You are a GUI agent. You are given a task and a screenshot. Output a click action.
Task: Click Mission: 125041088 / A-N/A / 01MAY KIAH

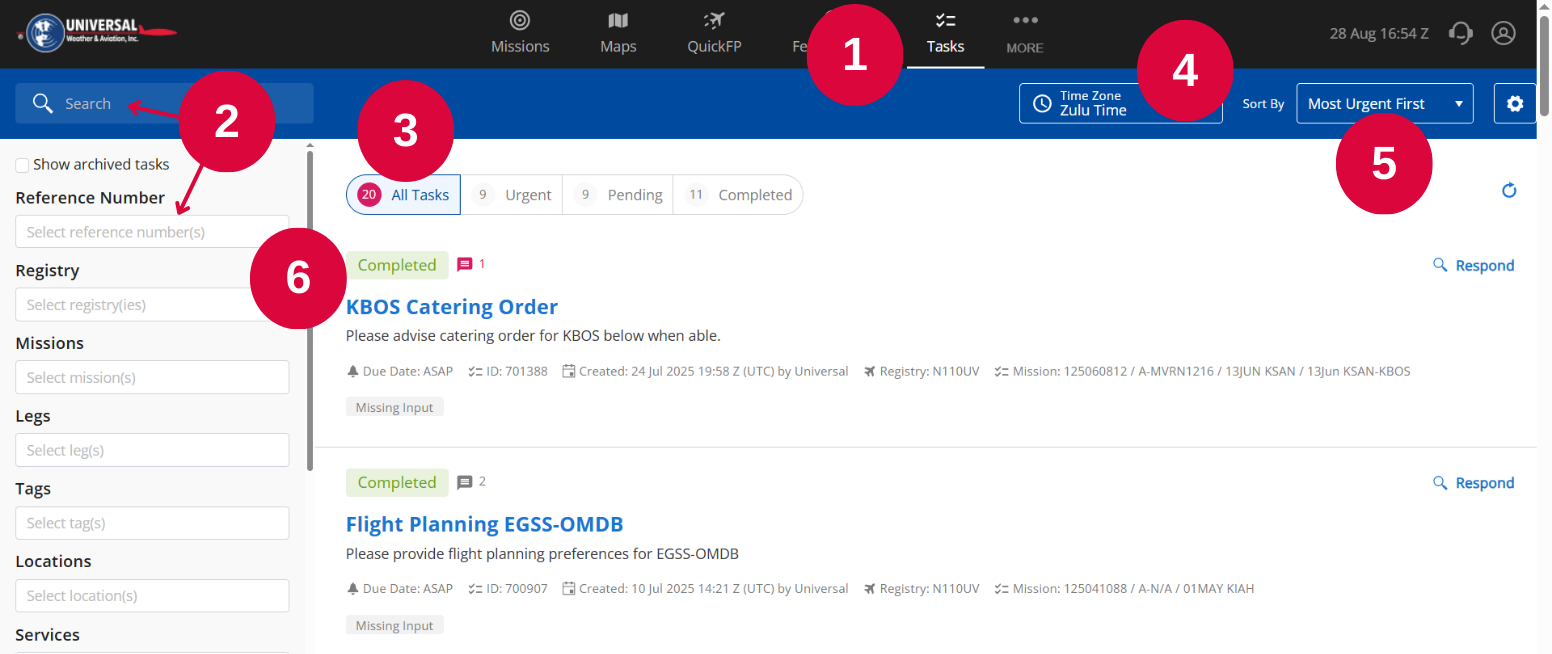[1133, 589]
